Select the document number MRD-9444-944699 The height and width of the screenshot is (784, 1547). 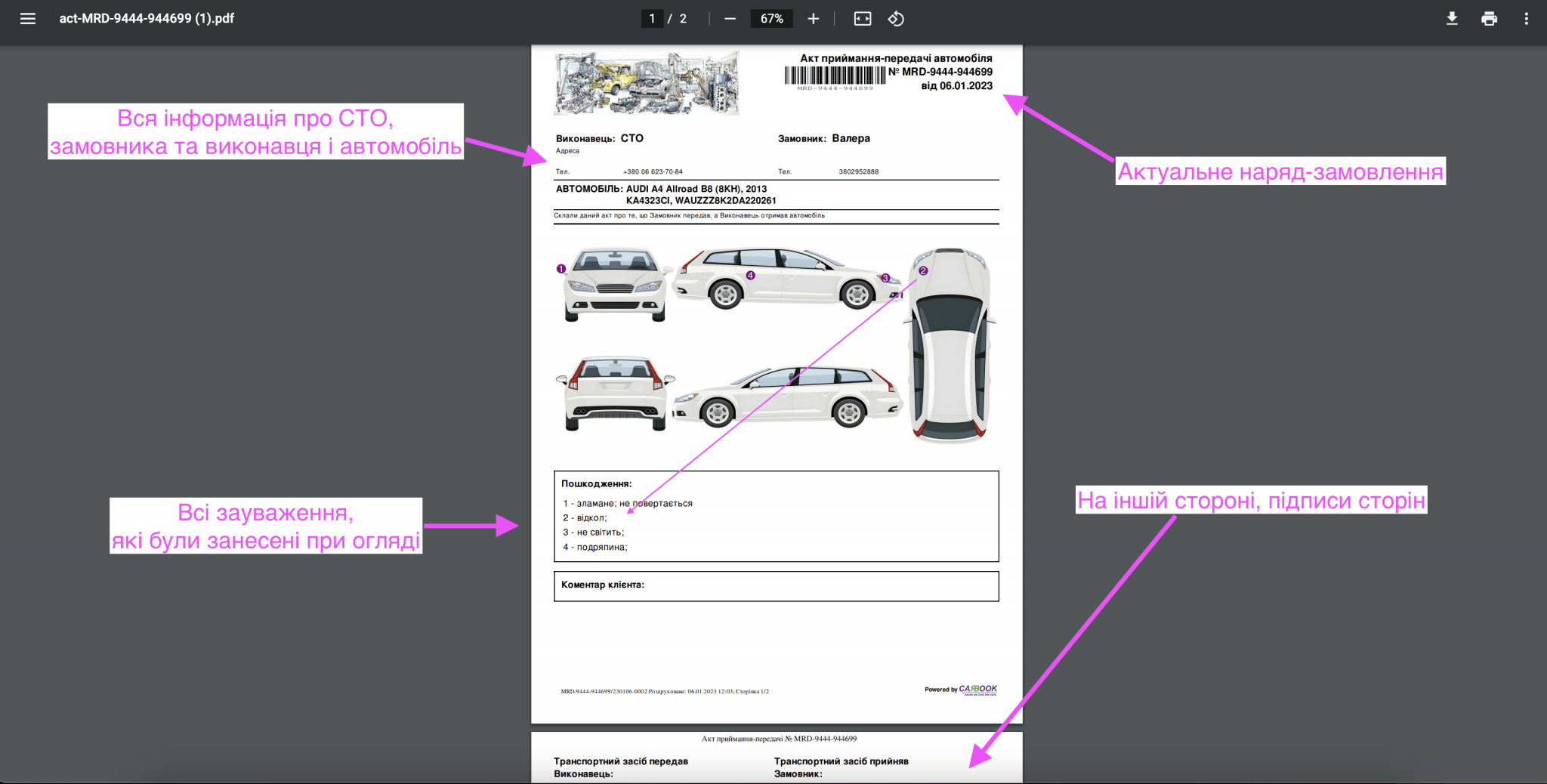(947, 72)
